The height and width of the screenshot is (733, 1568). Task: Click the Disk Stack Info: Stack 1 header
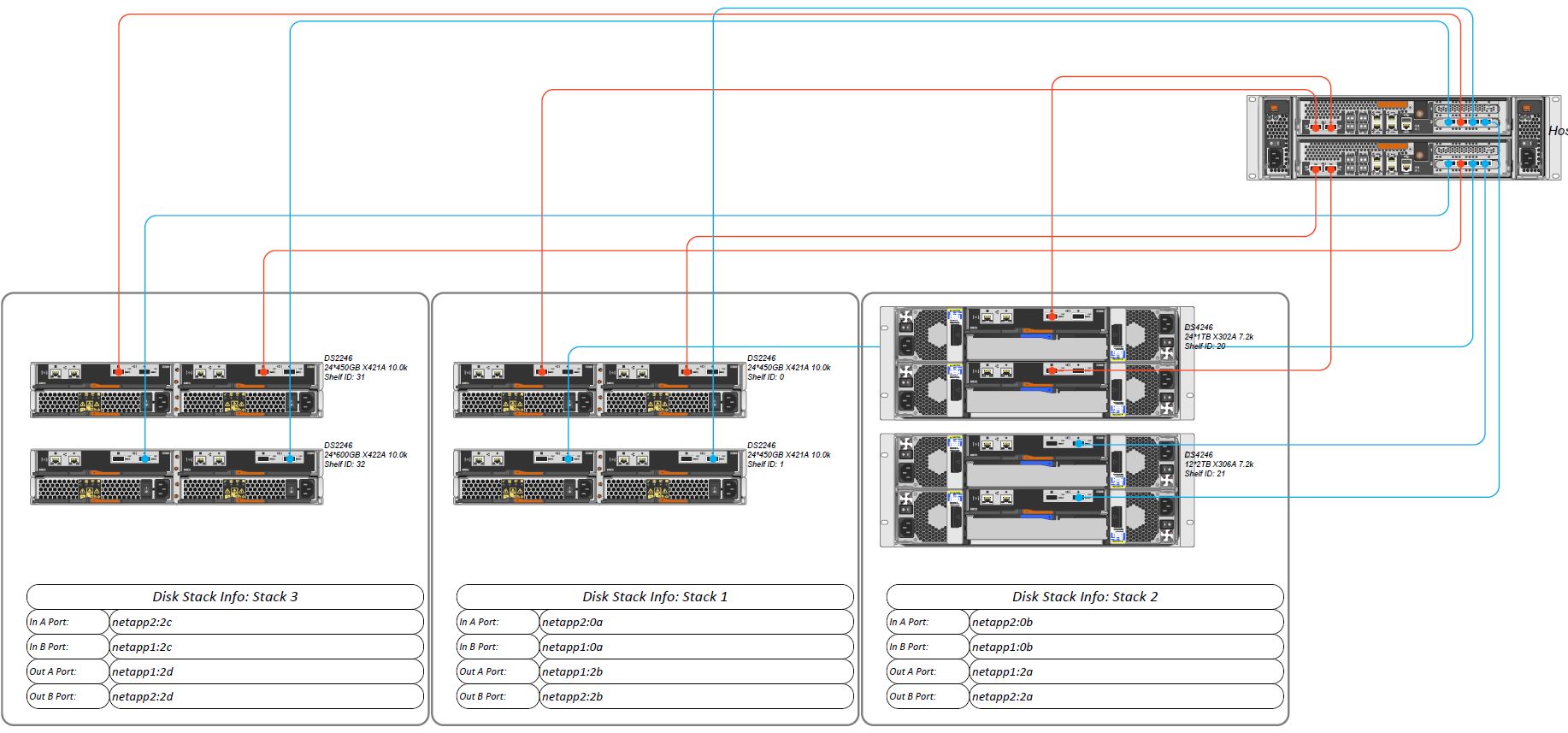click(x=655, y=597)
